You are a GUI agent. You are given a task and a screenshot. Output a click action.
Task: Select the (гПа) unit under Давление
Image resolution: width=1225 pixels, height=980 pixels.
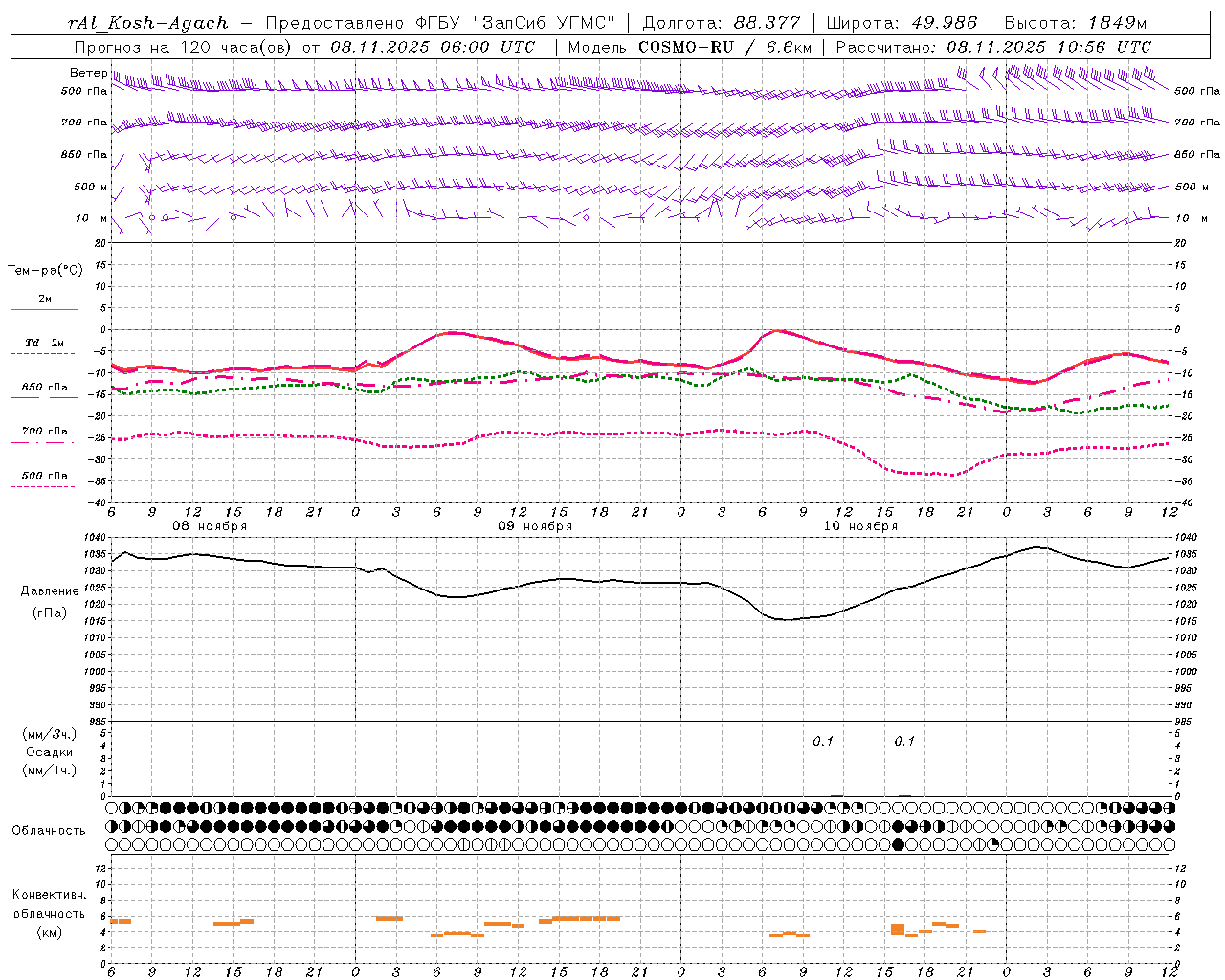[x=50, y=612]
